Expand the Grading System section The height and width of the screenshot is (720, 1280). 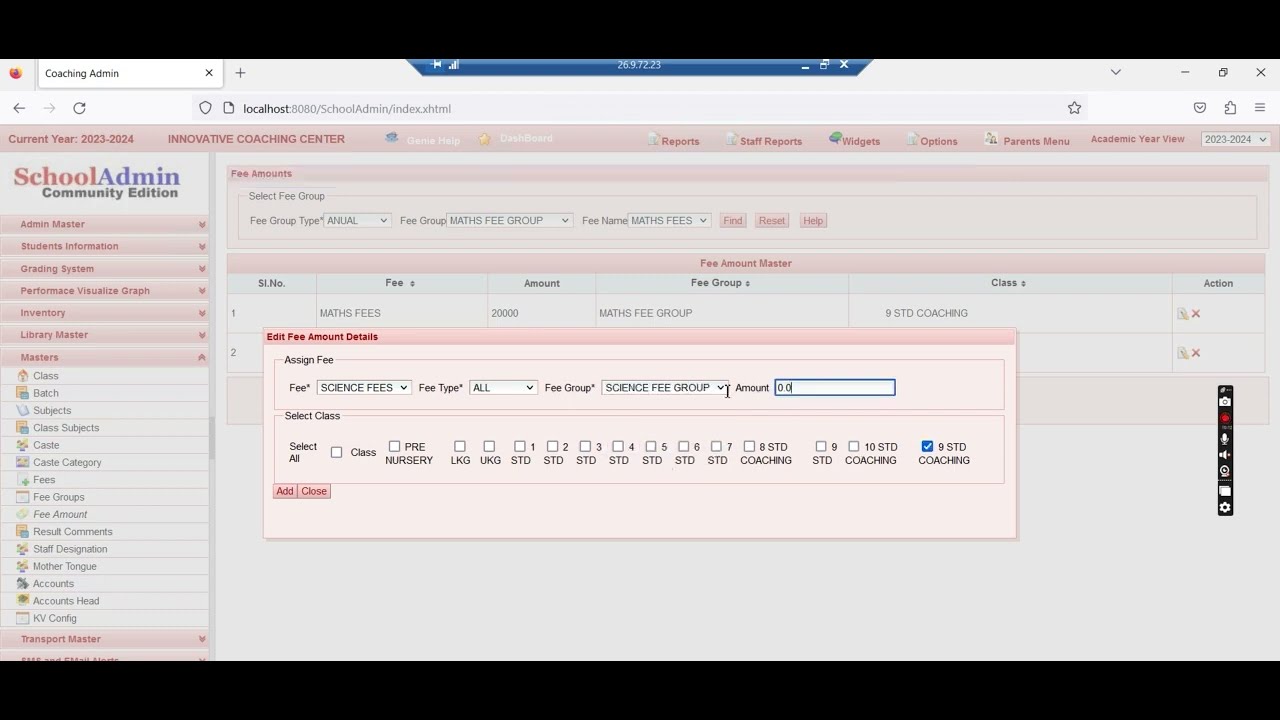point(105,269)
